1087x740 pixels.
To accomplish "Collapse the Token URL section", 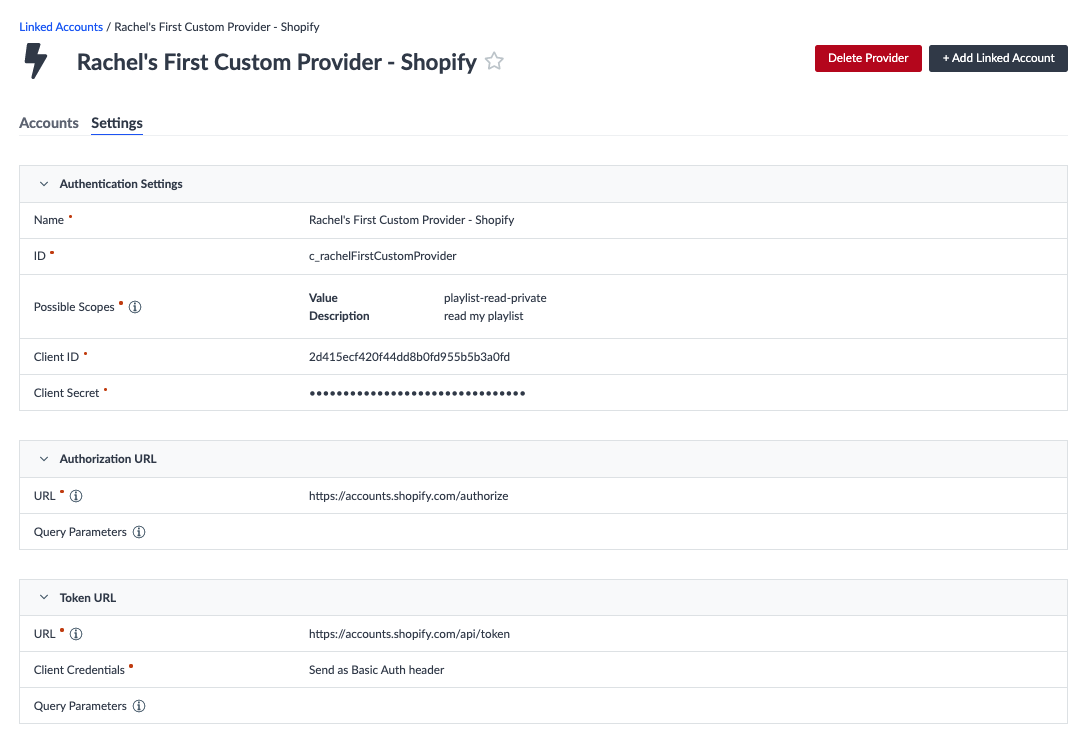I will click(44, 597).
